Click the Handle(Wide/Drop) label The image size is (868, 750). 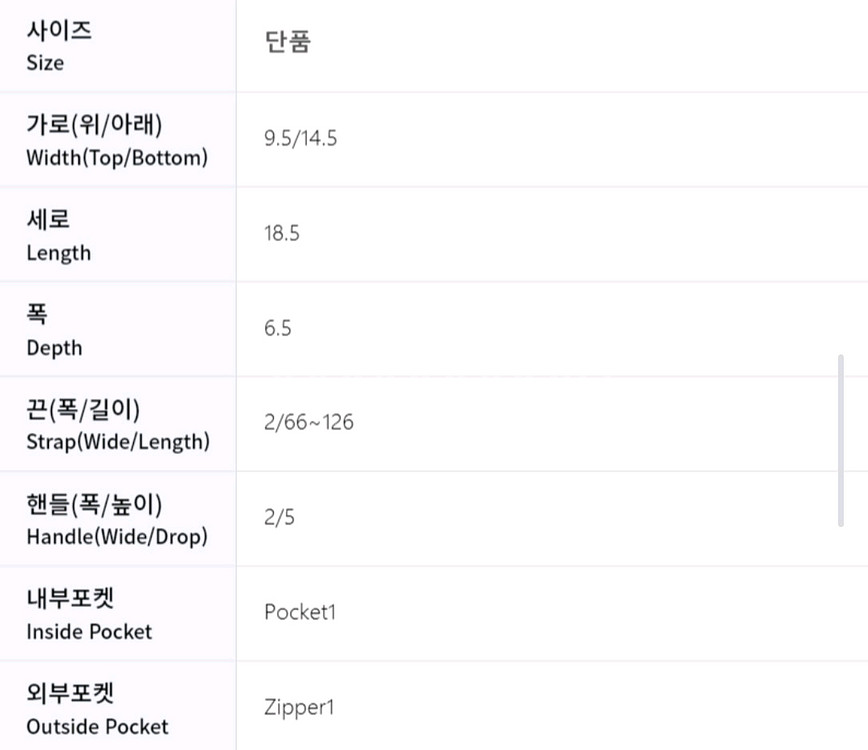point(117,536)
